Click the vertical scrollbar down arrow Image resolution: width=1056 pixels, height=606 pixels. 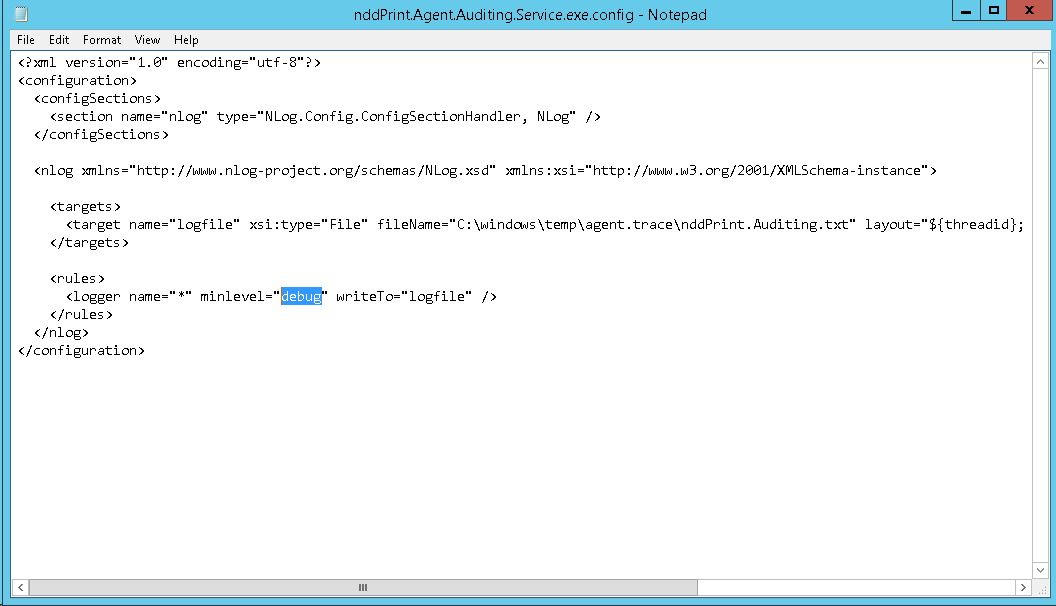pyautogui.click(x=1041, y=570)
